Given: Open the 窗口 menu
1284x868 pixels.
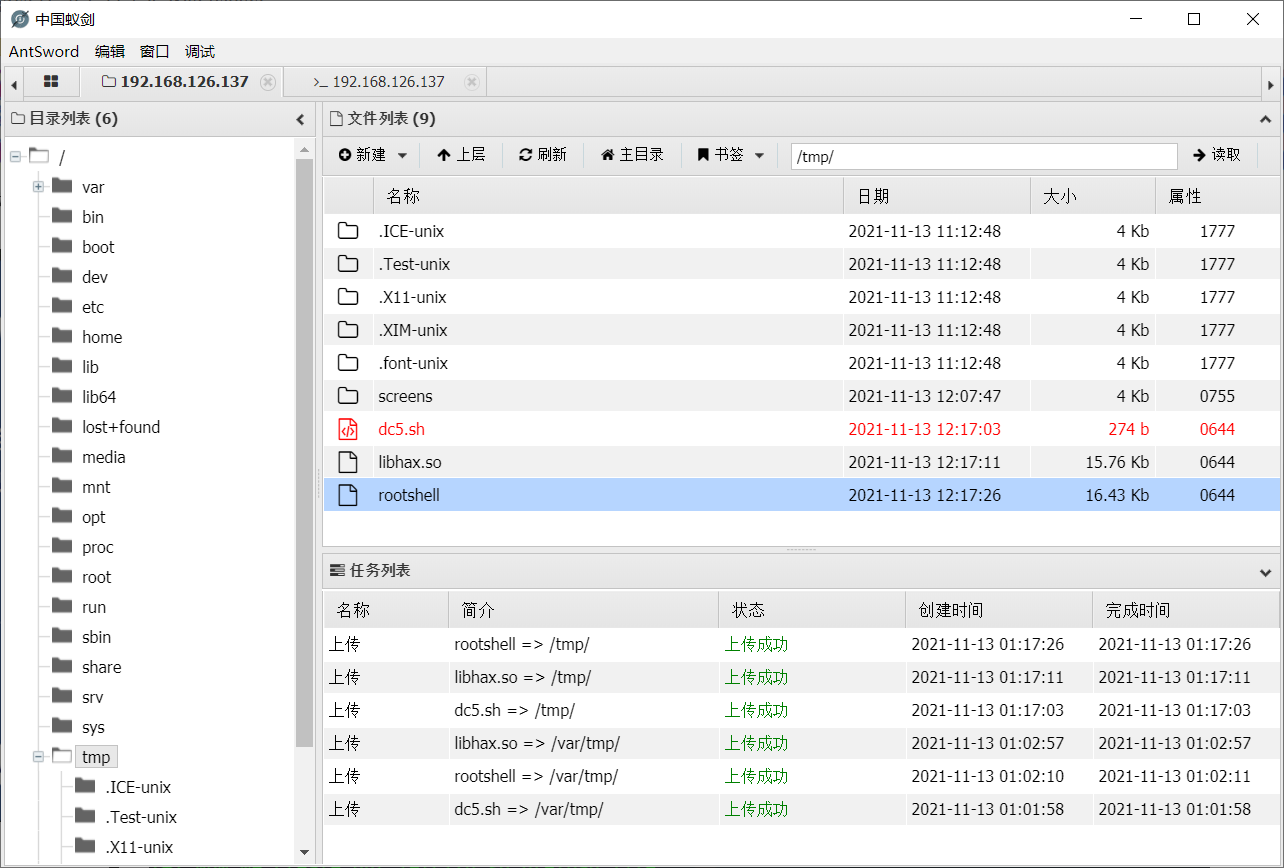Looking at the screenshot, I should pyautogui.click(x=155, y=52).
